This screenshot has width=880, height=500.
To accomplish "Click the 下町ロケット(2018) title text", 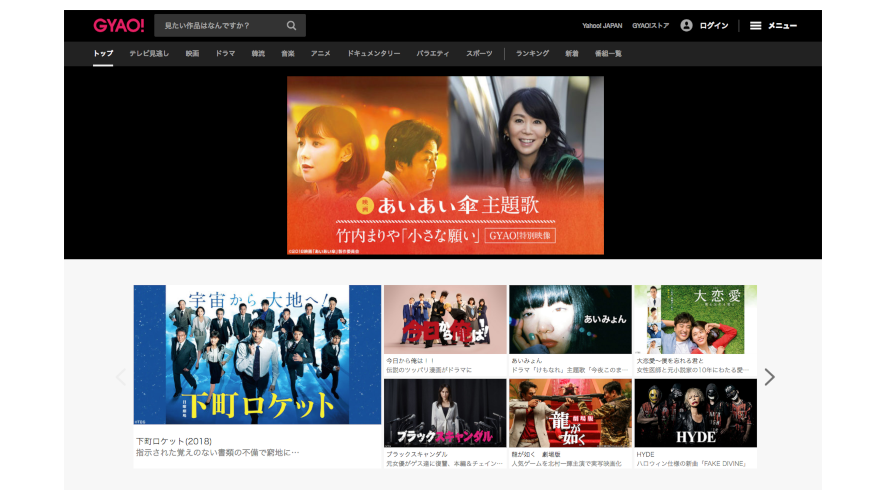I will tap(174, 442).
